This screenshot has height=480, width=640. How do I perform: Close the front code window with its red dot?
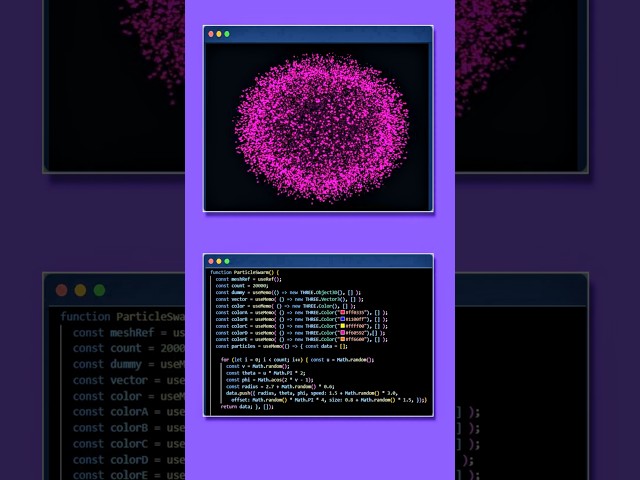point(211,261)
